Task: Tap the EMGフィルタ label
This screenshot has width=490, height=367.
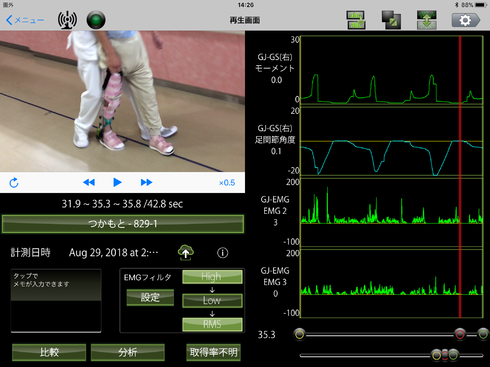Action: (148, 277)
